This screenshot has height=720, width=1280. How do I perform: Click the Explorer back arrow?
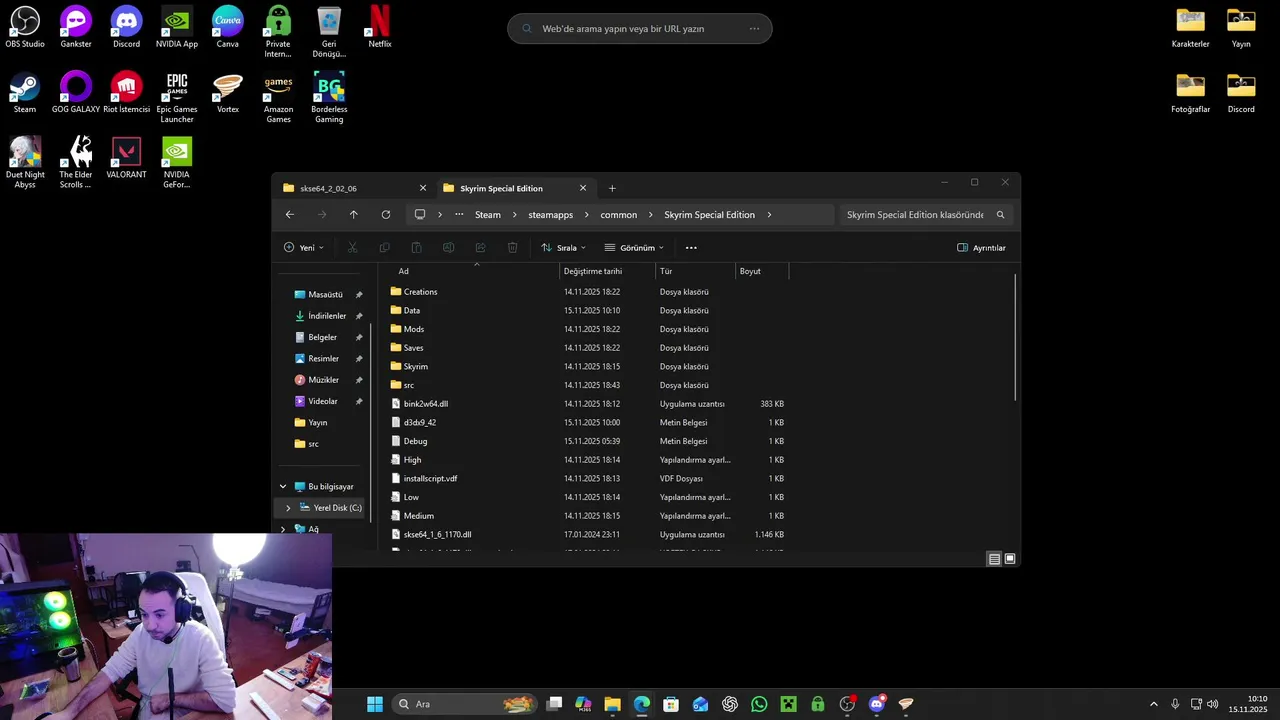(x=290, y=215)
